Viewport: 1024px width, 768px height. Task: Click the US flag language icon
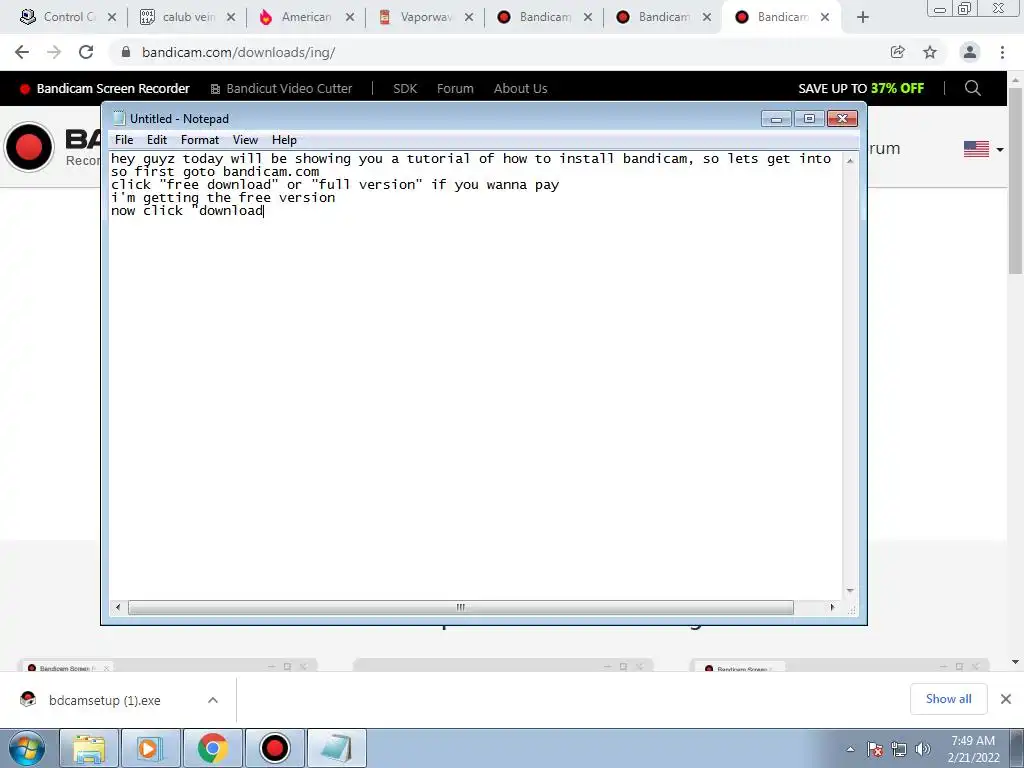tap(976, 149)
